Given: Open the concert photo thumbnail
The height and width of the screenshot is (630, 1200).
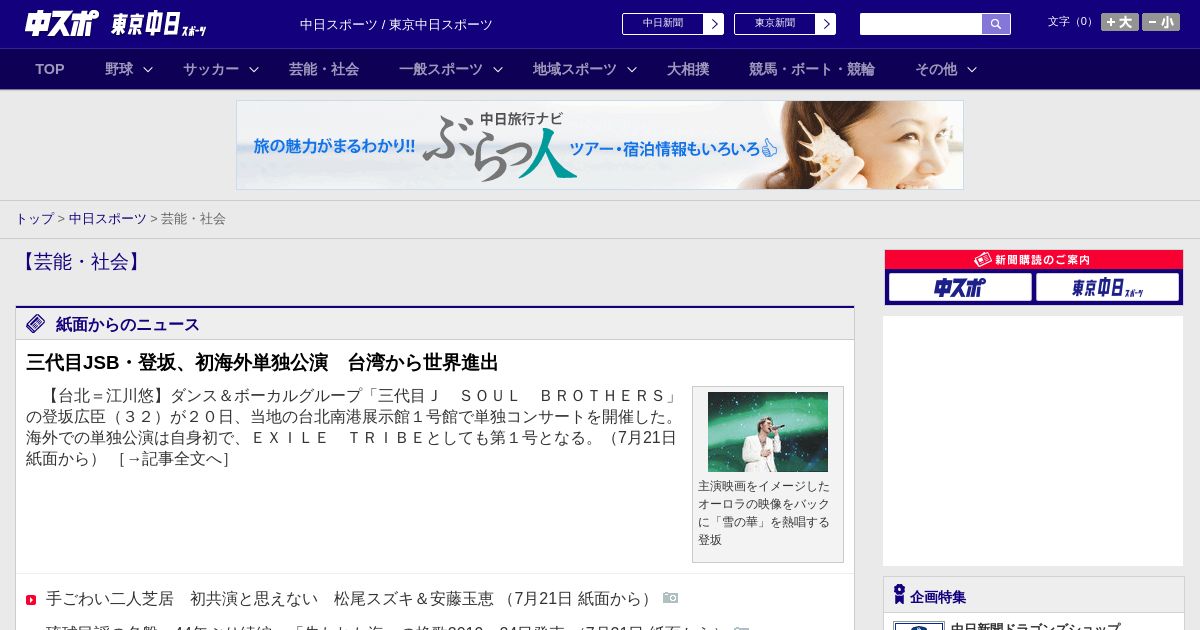Looking at the screenshot, I should tap(768, 432).
